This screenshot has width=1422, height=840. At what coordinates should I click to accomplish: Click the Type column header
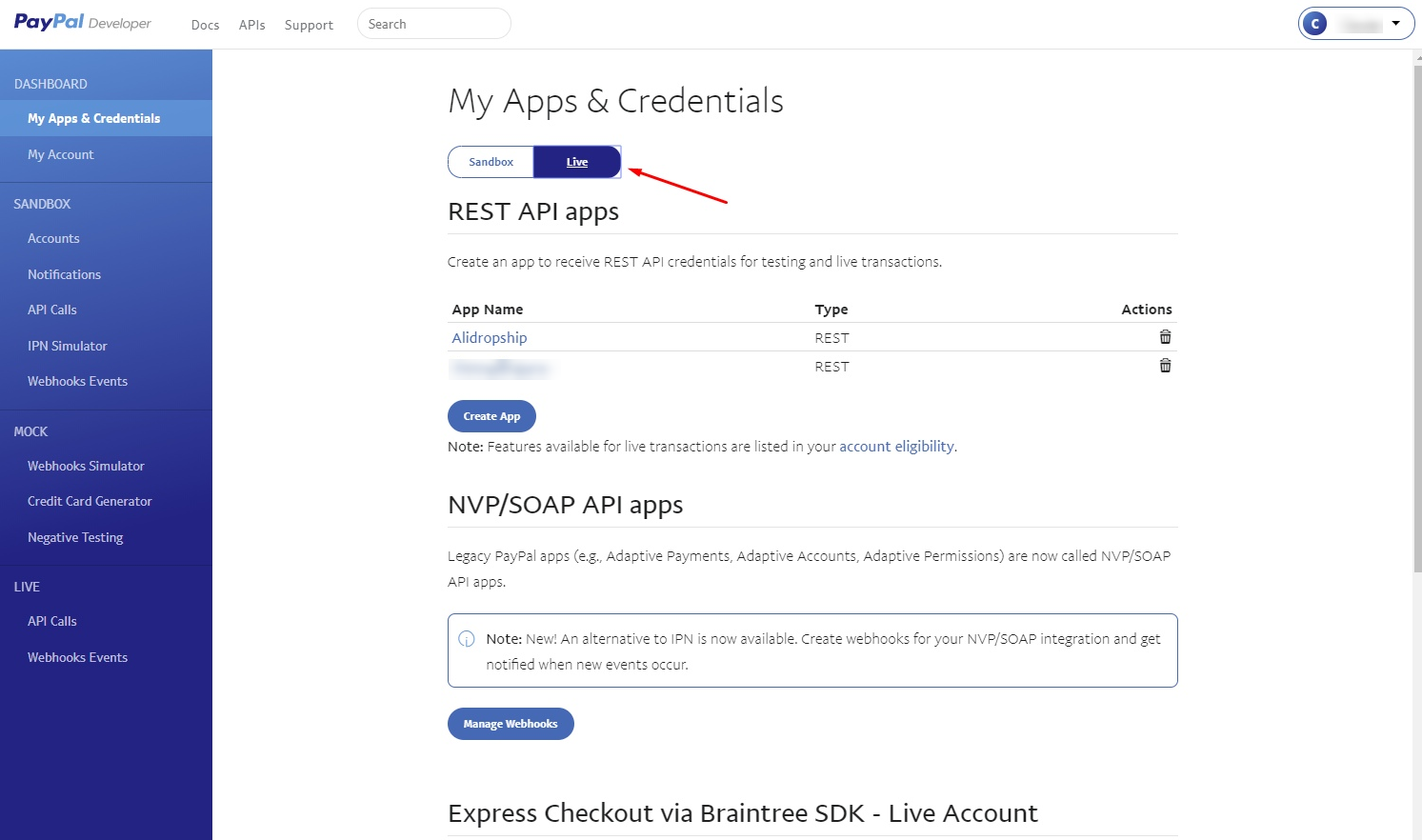[x=831, y=310]
